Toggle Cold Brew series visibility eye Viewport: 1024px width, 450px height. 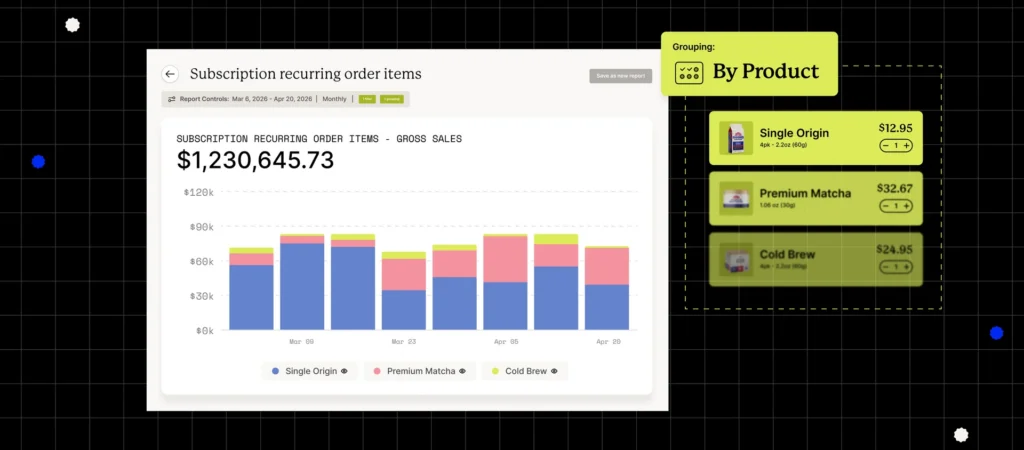pyautogui.click(x=554, y=371)
